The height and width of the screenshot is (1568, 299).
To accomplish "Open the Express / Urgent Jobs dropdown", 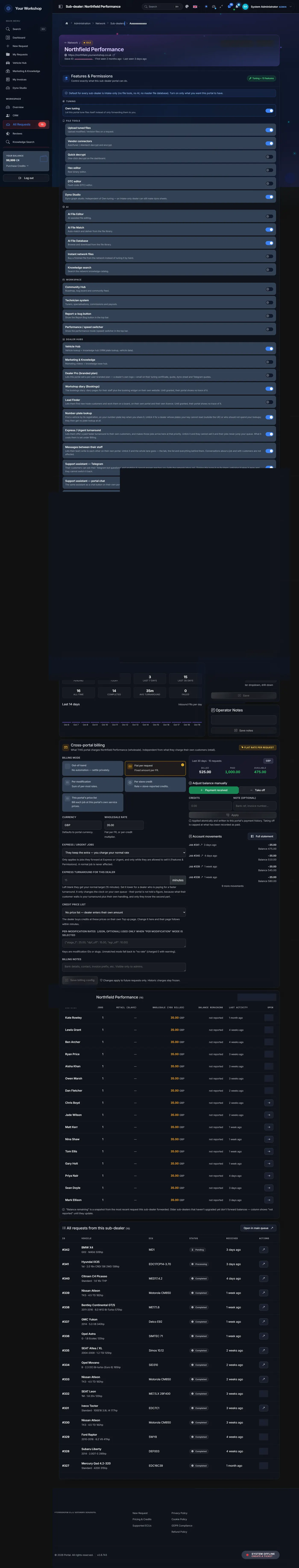I will [x=124, y=853].
